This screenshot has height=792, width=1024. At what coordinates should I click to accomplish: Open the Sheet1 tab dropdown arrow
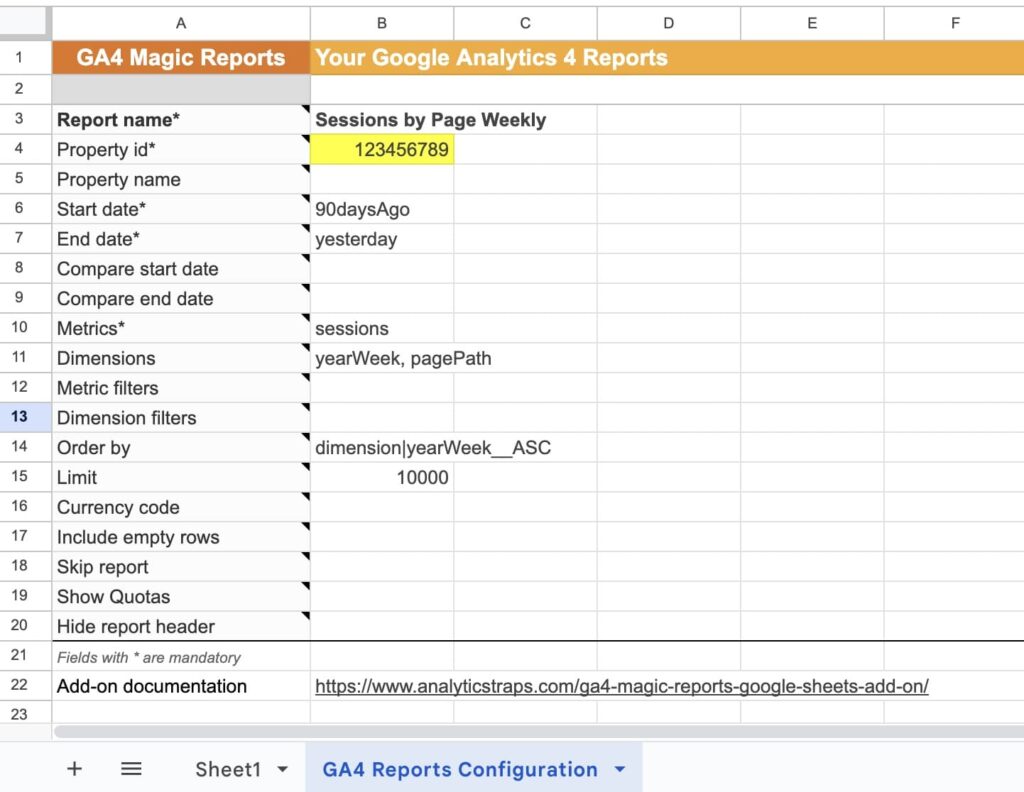tap(281, 769)
